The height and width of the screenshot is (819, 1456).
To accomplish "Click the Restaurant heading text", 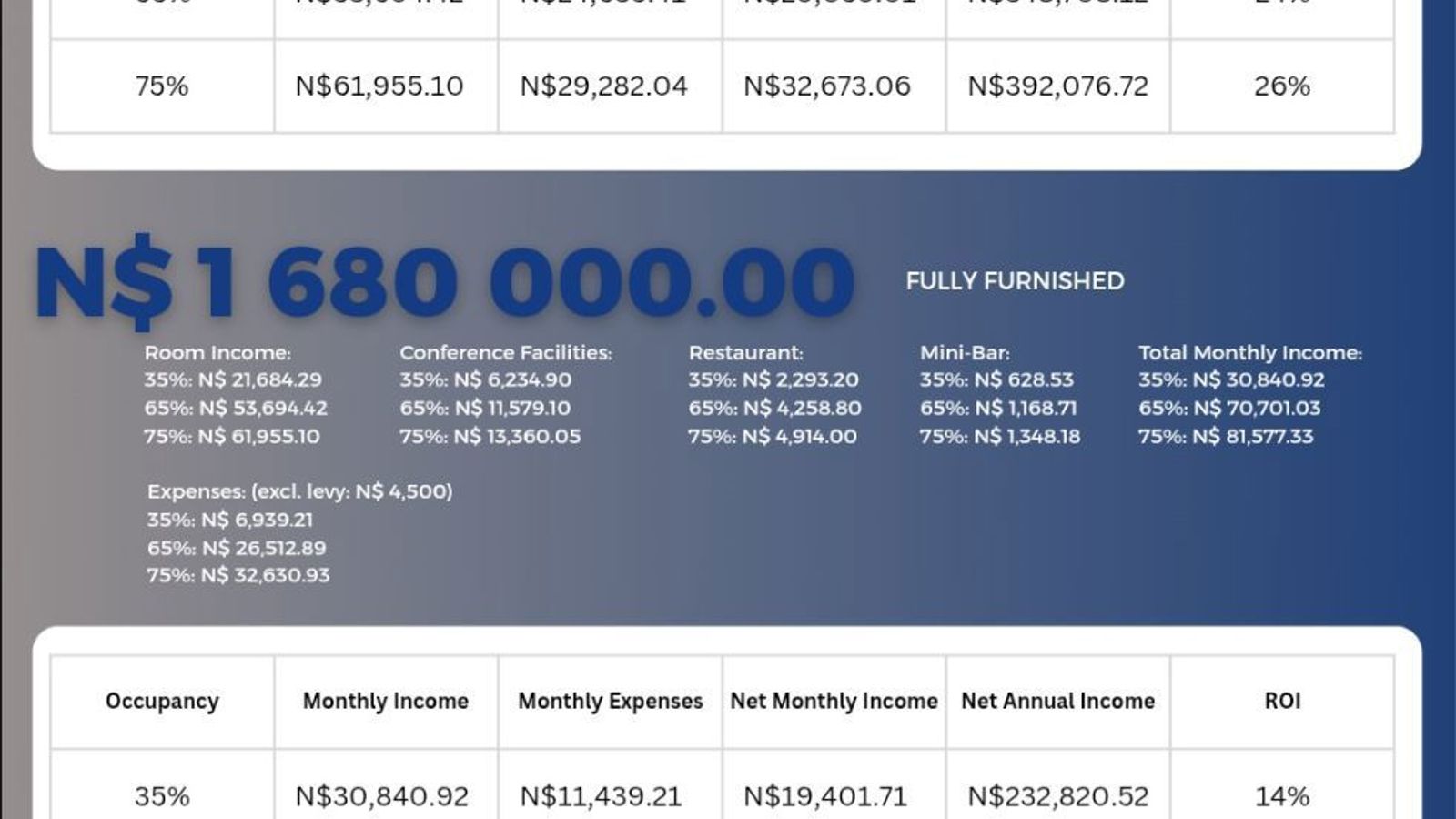I will (745, 352).
